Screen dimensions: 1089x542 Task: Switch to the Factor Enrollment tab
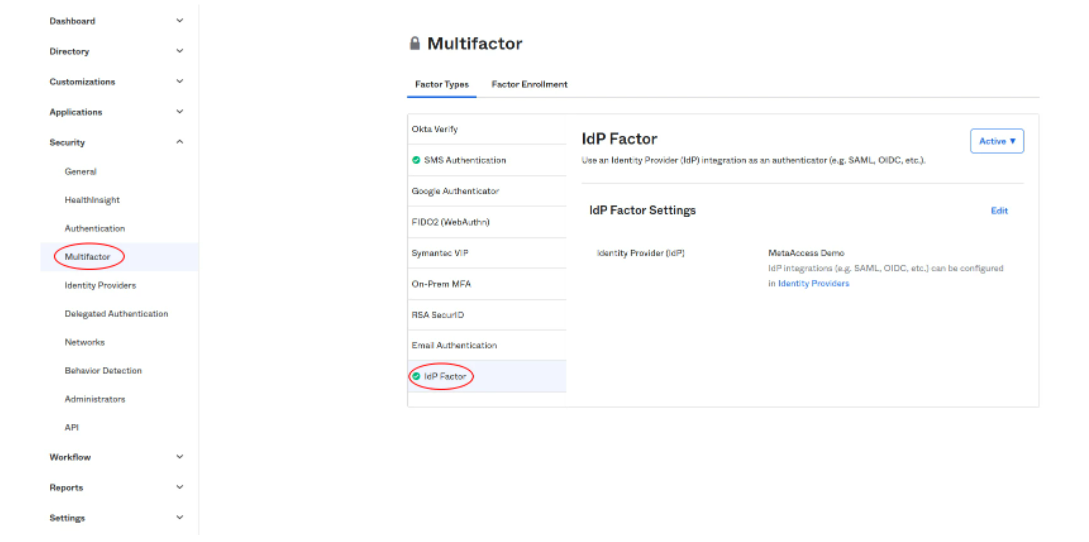coord(529,84)
